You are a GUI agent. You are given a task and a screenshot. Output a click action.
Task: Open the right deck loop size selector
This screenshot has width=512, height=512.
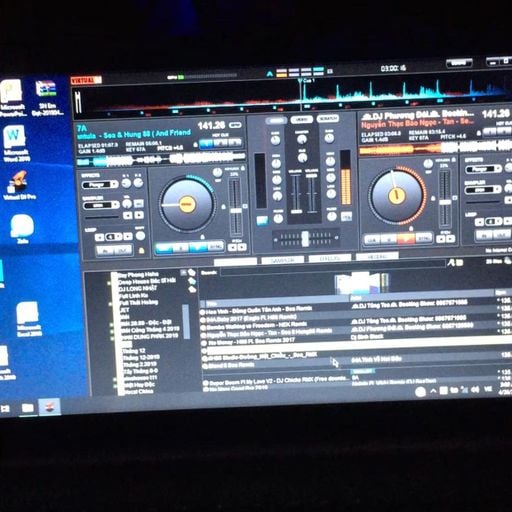494,221
